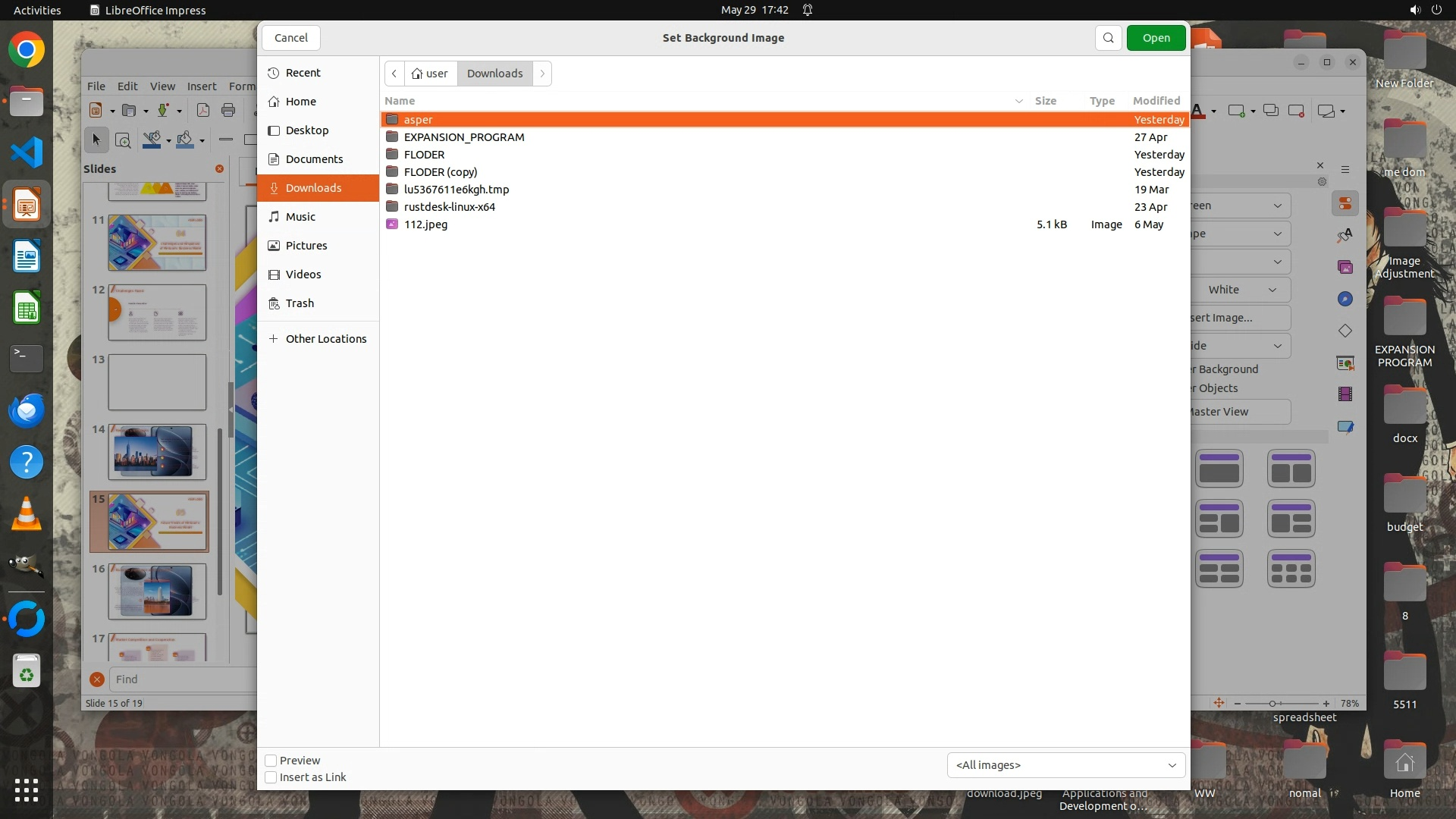1456x819 pixels.
Task: Select Pictures in the places sidebar
Action: click(306, 246)
